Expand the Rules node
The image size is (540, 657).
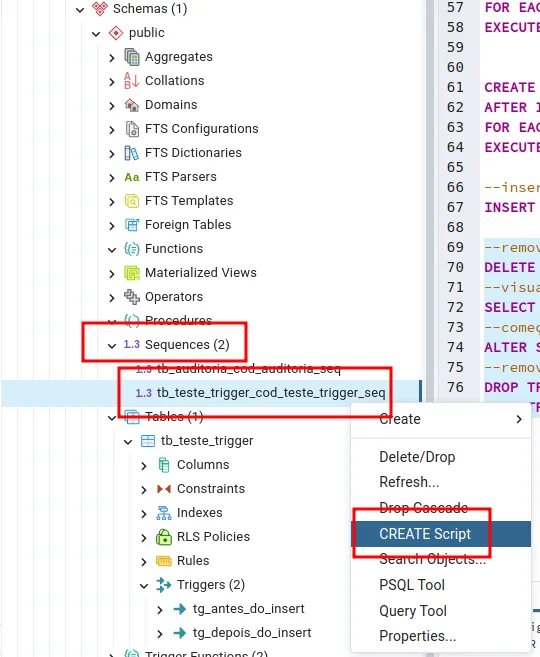144,562
